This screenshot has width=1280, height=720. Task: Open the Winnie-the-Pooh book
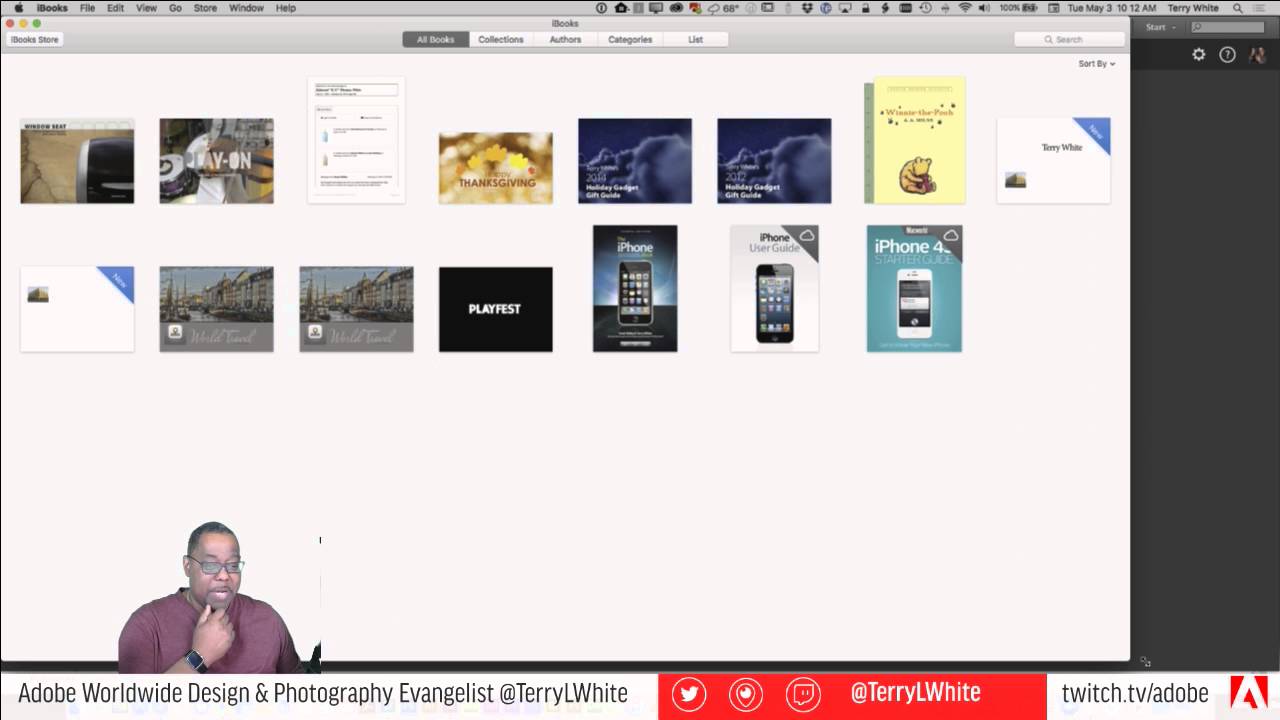[x=915, y=140]
